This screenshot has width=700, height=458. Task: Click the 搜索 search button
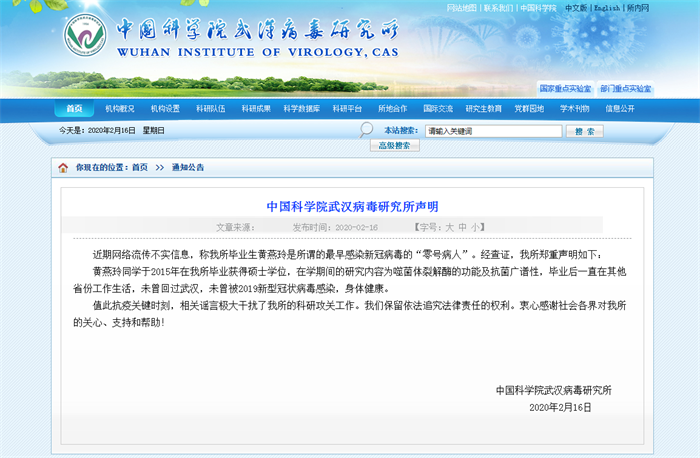(x=585, y=131)
